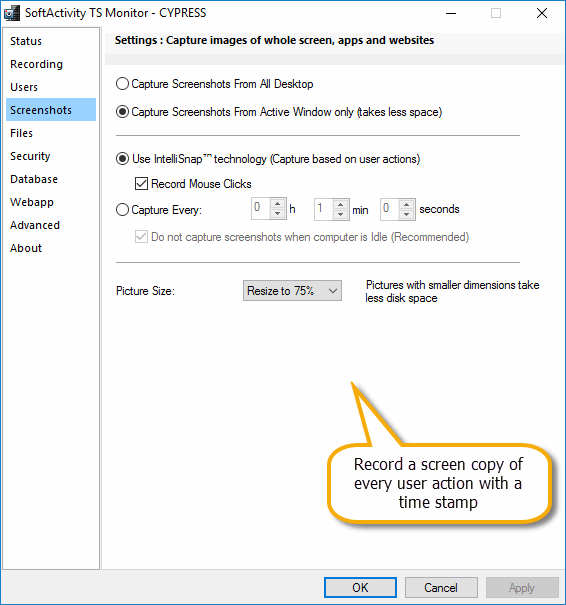
Task: Minimize the TS Monitor window
Action: click(451, 13)
